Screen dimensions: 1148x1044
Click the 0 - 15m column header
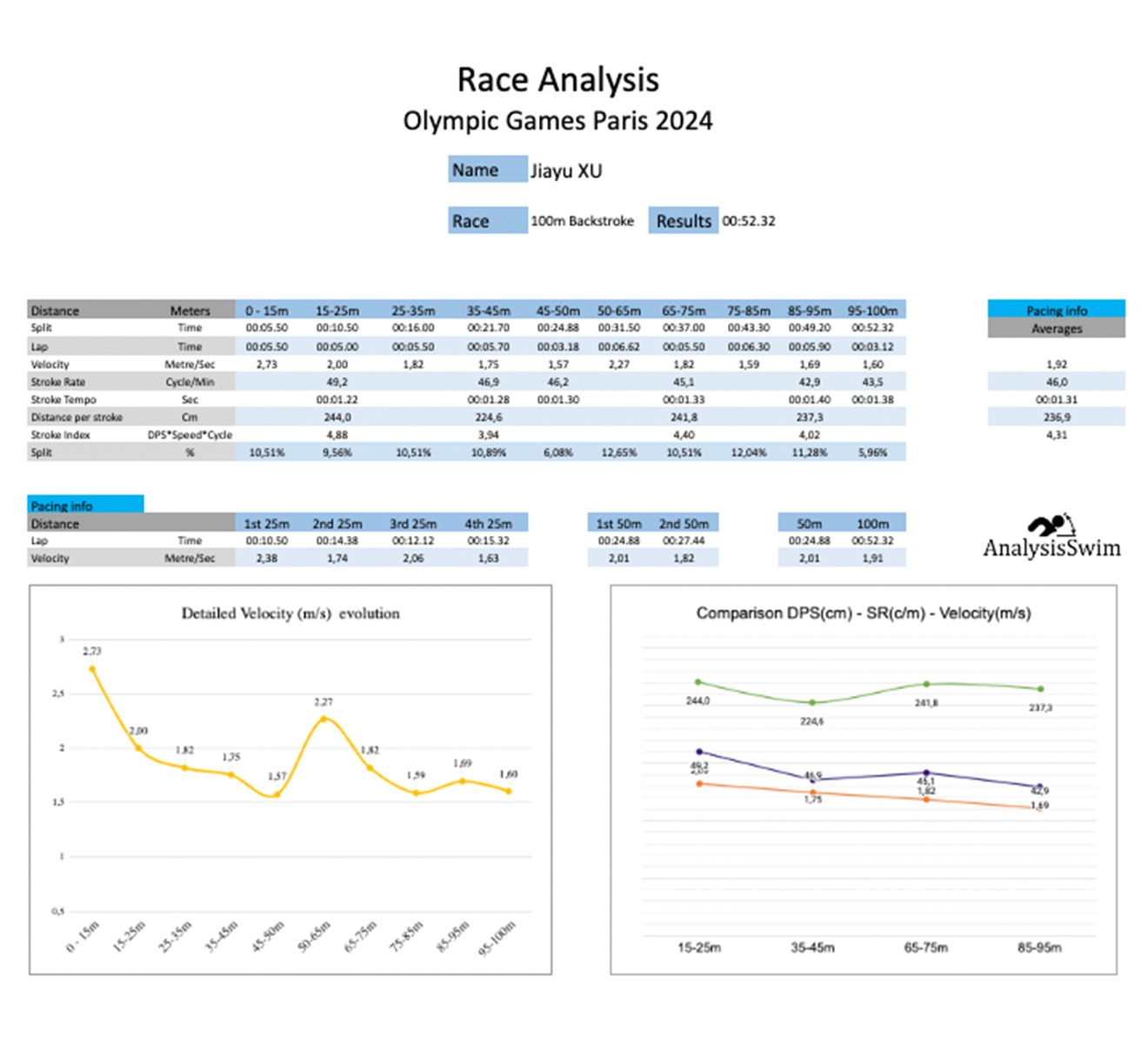pyautogui.click(x=266, y=311)
